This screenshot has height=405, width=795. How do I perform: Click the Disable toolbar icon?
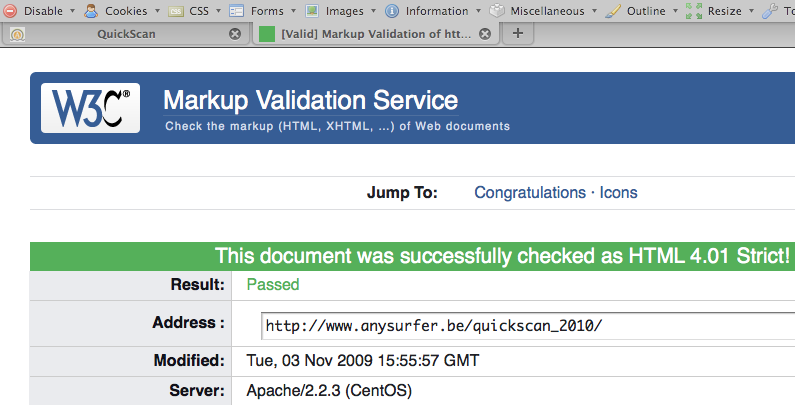pyautogui.click(x=10, y=11)
